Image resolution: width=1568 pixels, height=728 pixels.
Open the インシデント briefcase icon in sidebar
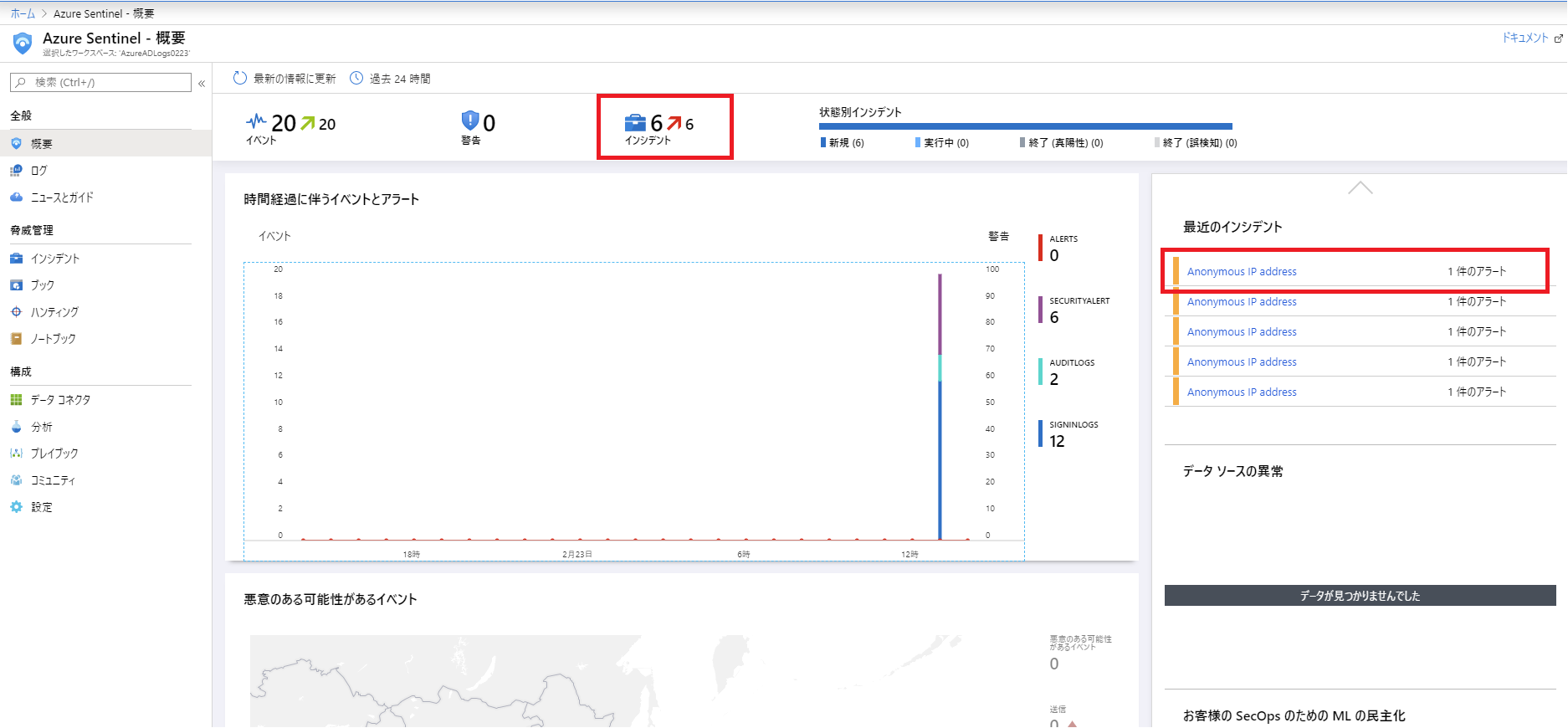(x=16, y=259)
